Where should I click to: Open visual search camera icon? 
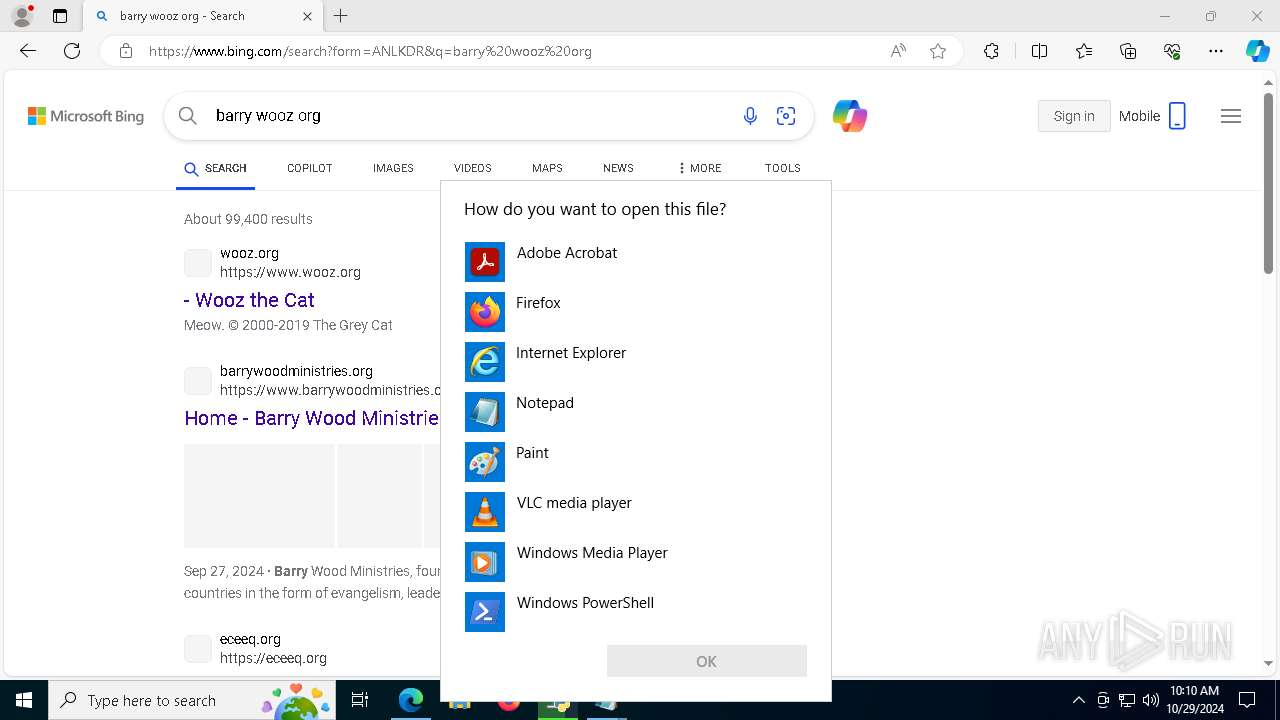[786, 116]
